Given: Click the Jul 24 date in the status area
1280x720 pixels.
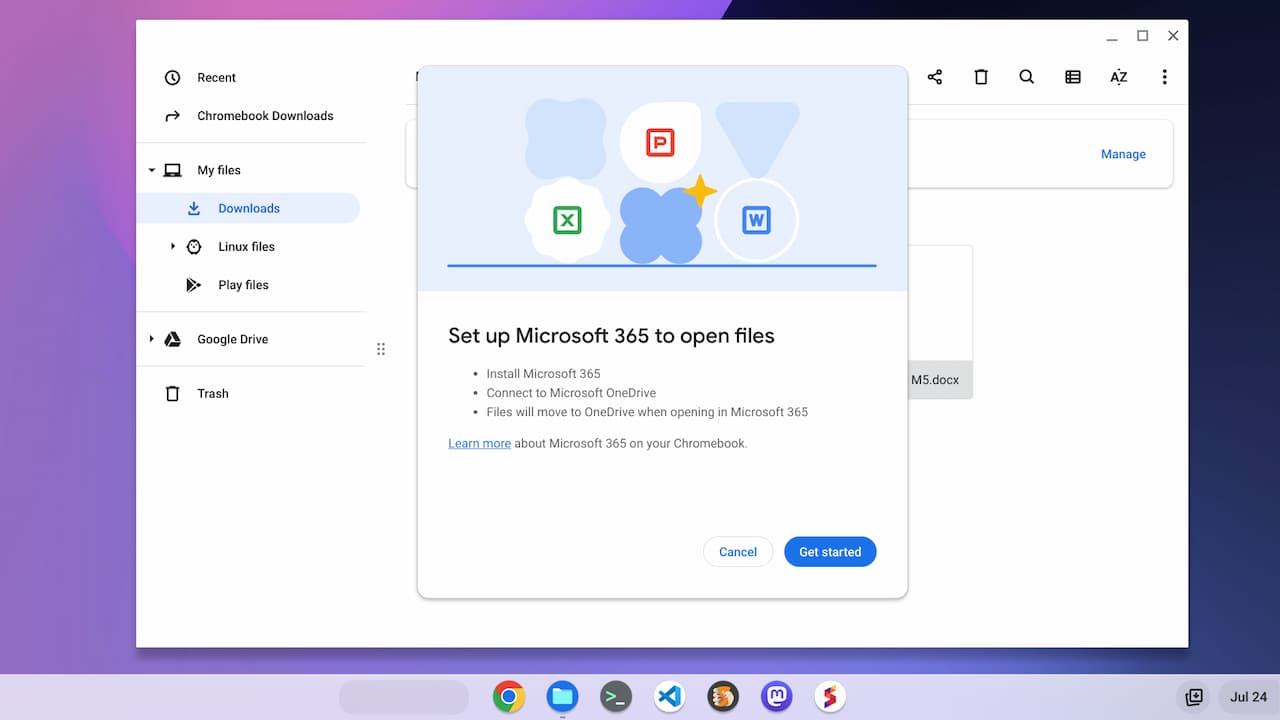Looking at the screenshot, I should (x=1248, y=697).
